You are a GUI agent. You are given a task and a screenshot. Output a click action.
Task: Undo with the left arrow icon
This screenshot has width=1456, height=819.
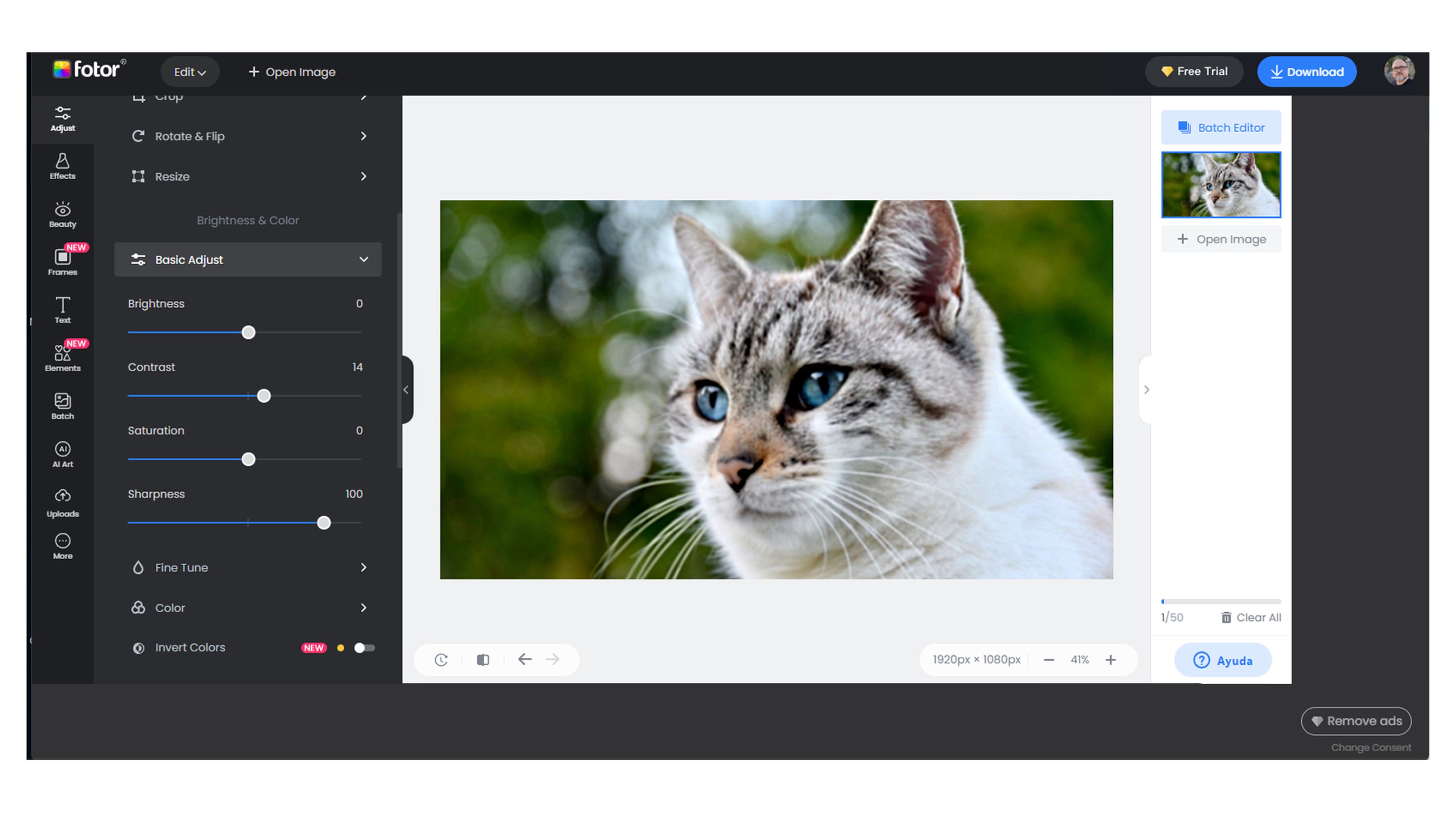tap(525, 659)
